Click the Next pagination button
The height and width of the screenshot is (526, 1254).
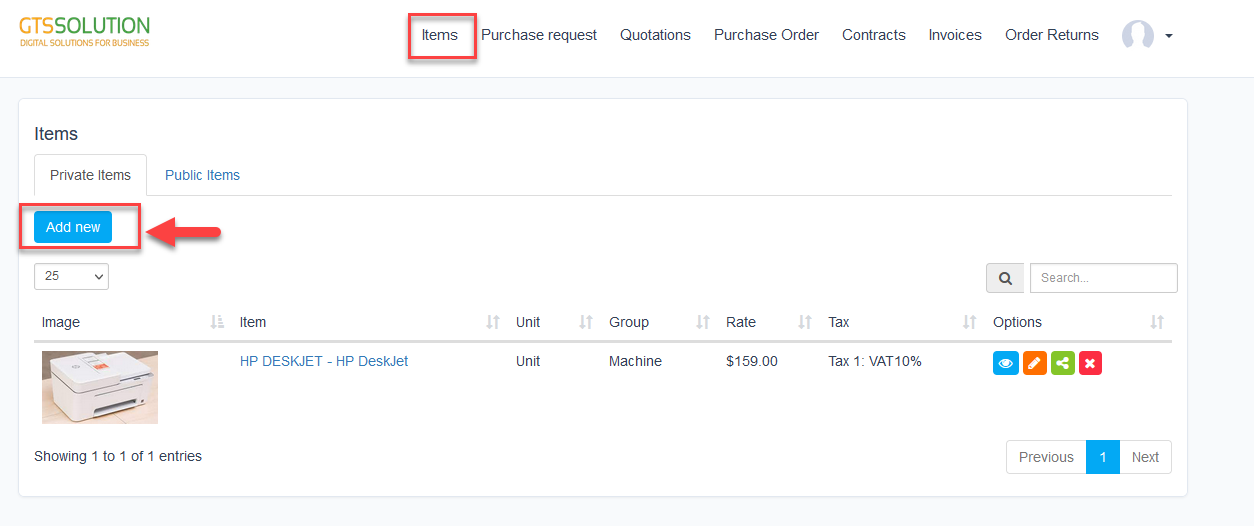1145,457
